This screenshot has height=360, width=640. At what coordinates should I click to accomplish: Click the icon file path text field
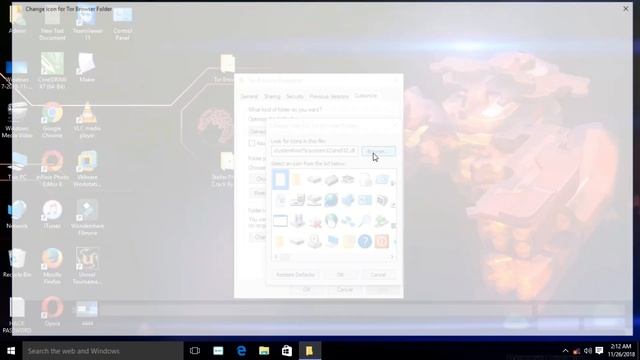(314, 151)
